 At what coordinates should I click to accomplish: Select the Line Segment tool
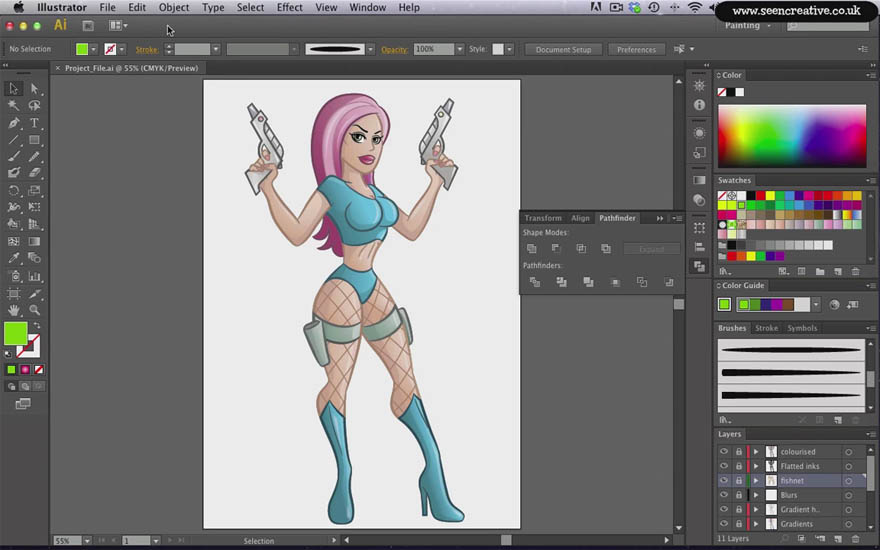pos(13,140)
